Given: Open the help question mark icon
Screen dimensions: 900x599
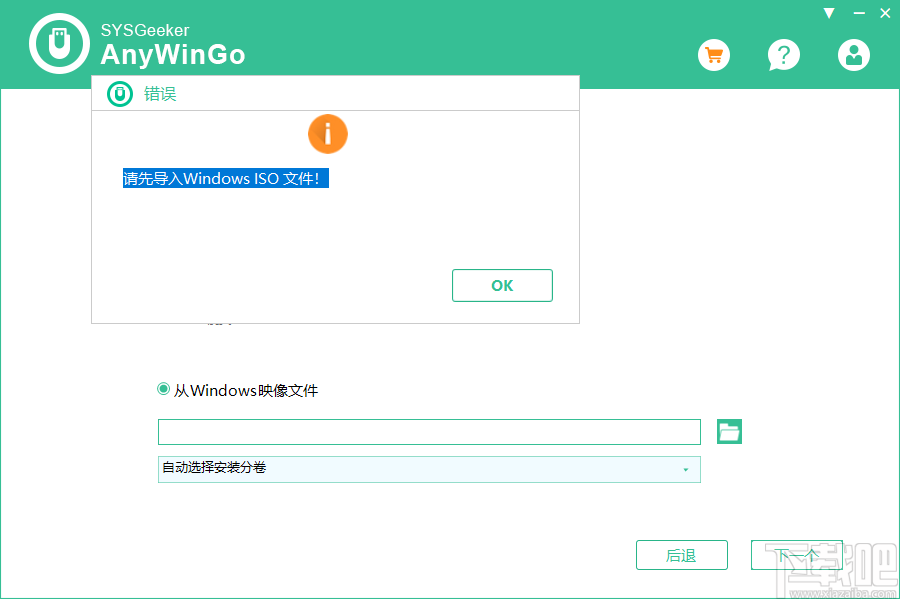Looking at the screenshot, I should [x=783, y=55].
